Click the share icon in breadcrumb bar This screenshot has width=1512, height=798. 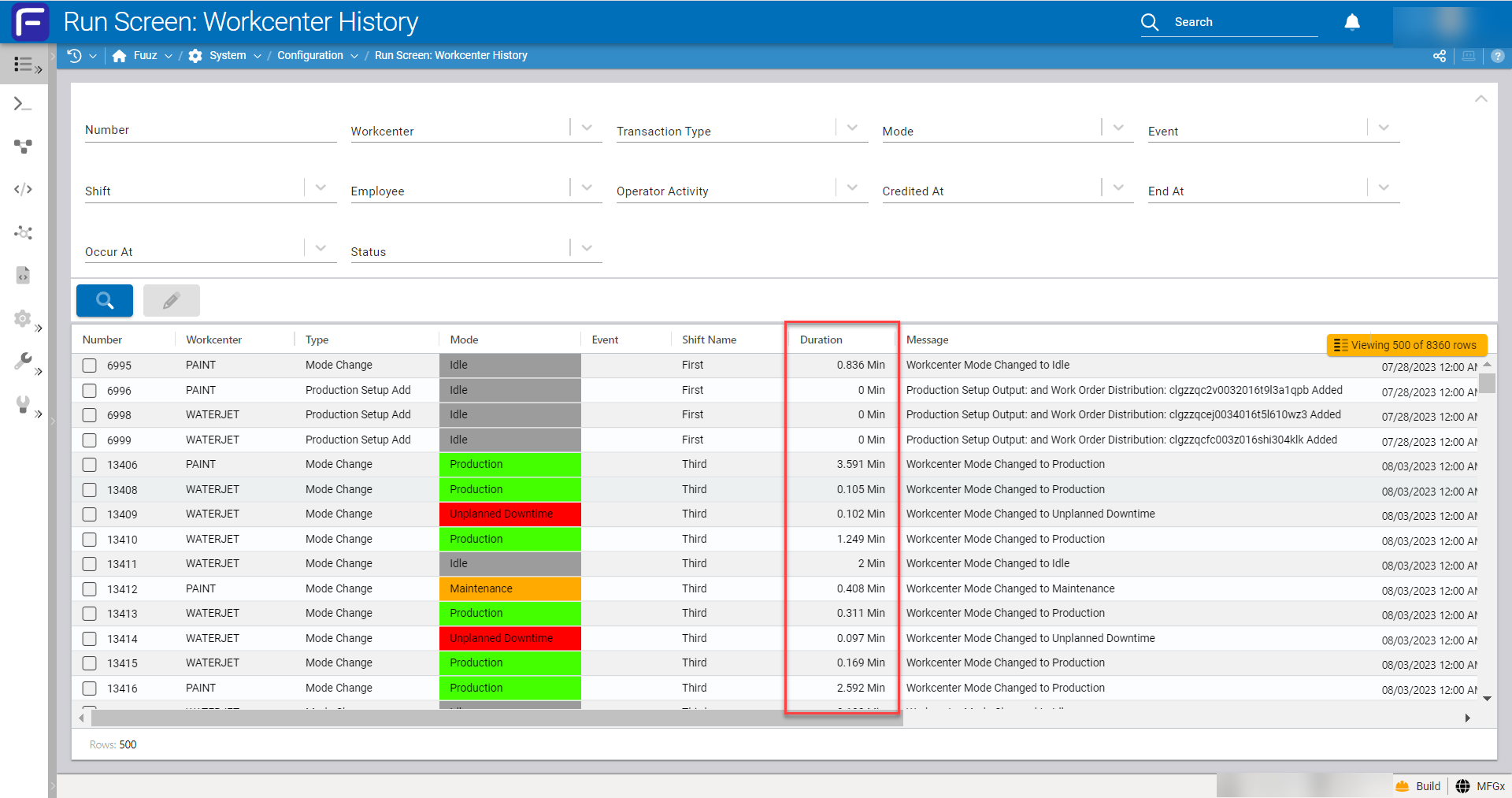pyautogui.click(x=1440, y=56)
